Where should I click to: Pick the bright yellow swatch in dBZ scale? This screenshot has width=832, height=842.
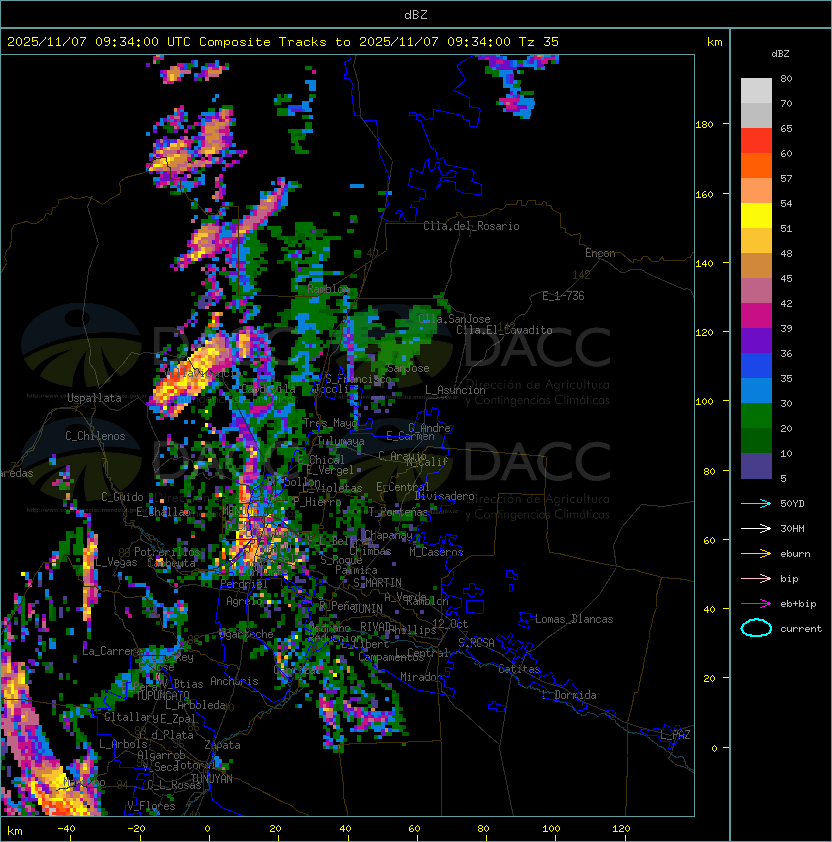(x=756, y=215)
